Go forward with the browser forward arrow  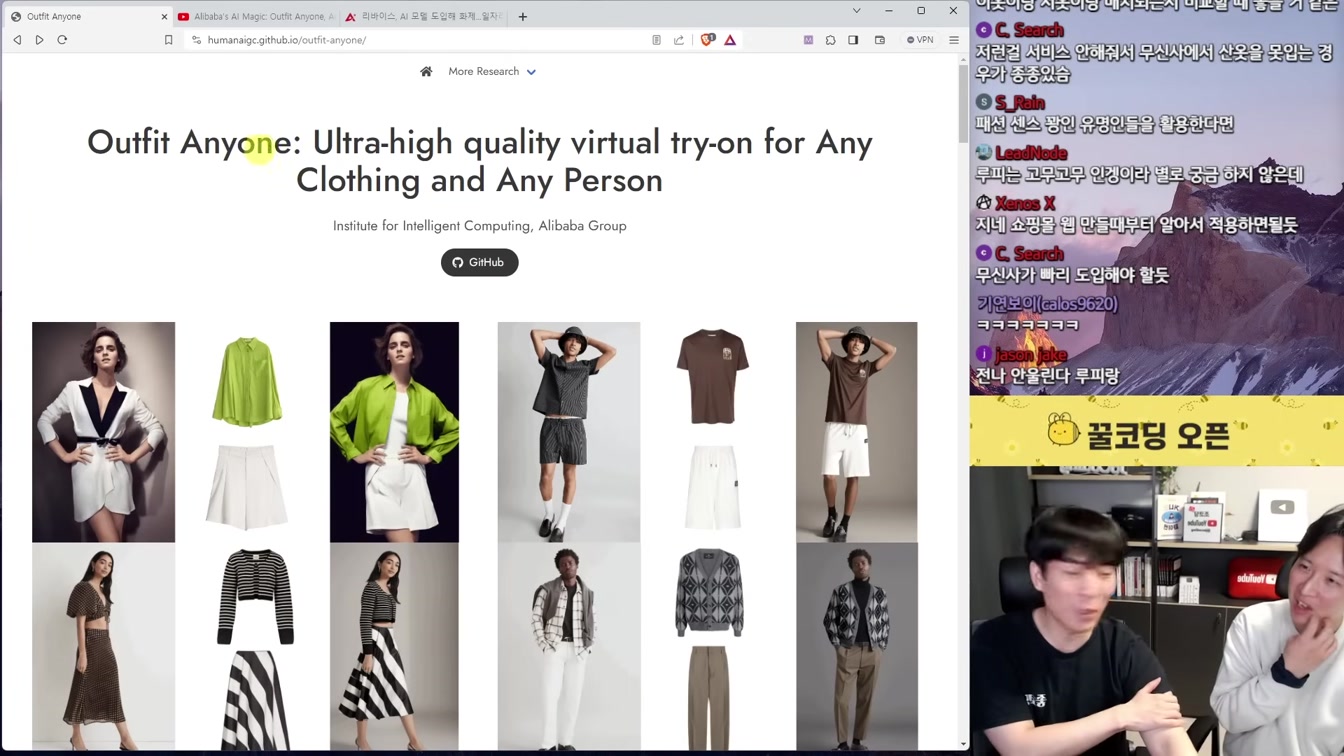coord(39,40)
